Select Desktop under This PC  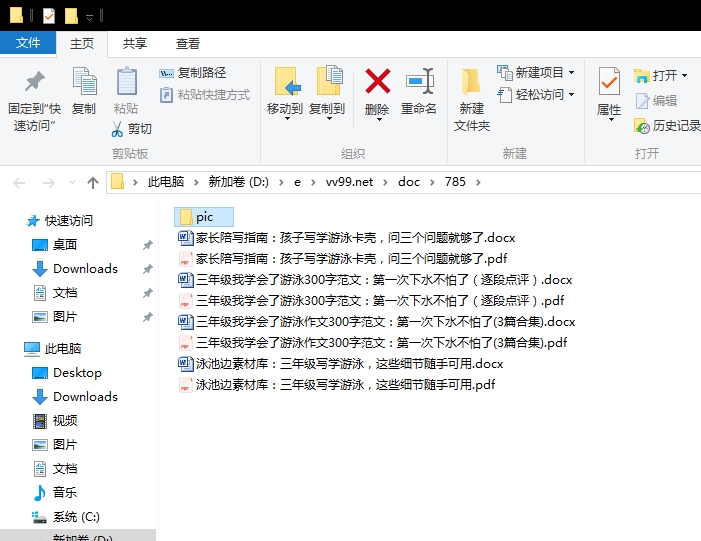(x=67, y=372)
